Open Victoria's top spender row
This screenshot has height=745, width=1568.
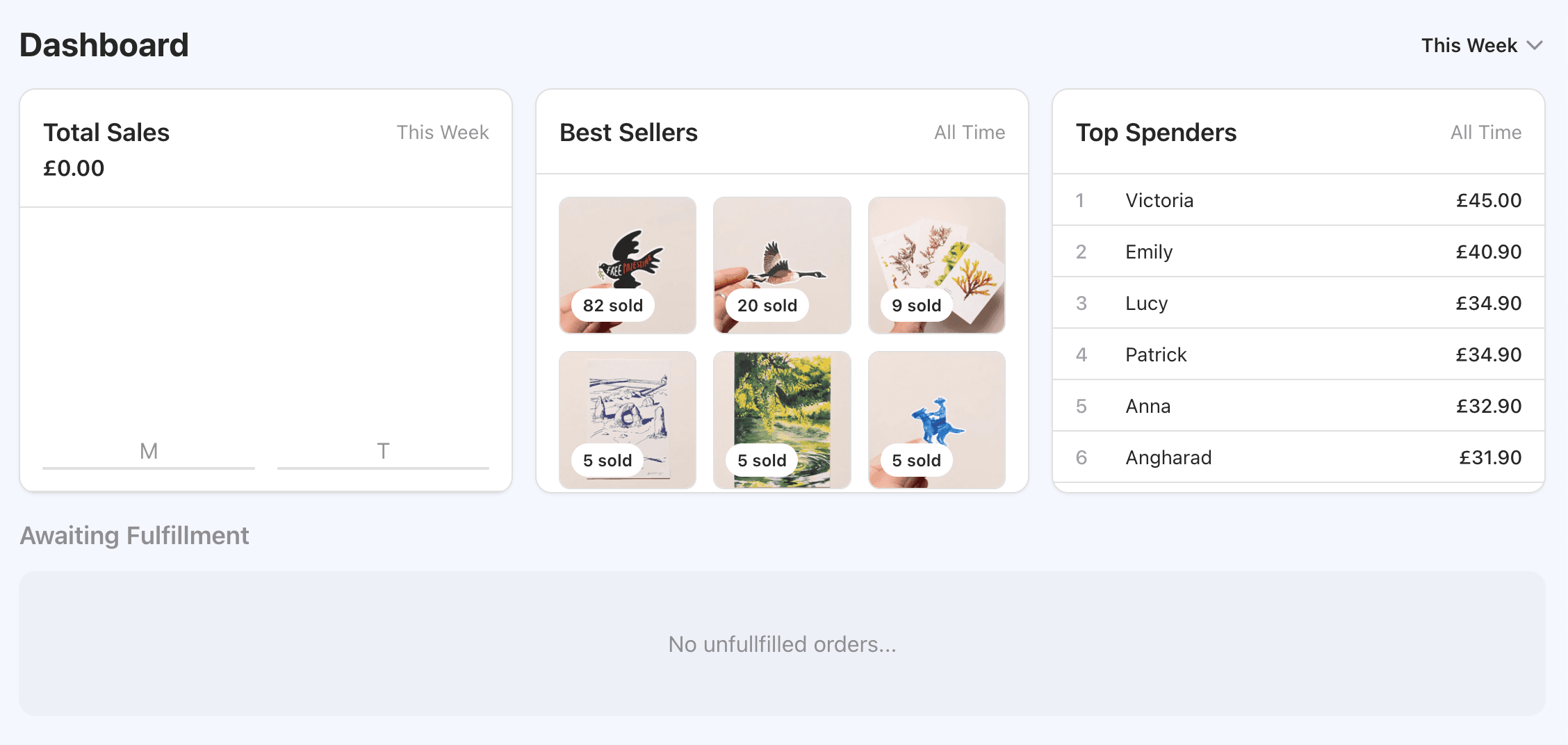point(1298,200)
